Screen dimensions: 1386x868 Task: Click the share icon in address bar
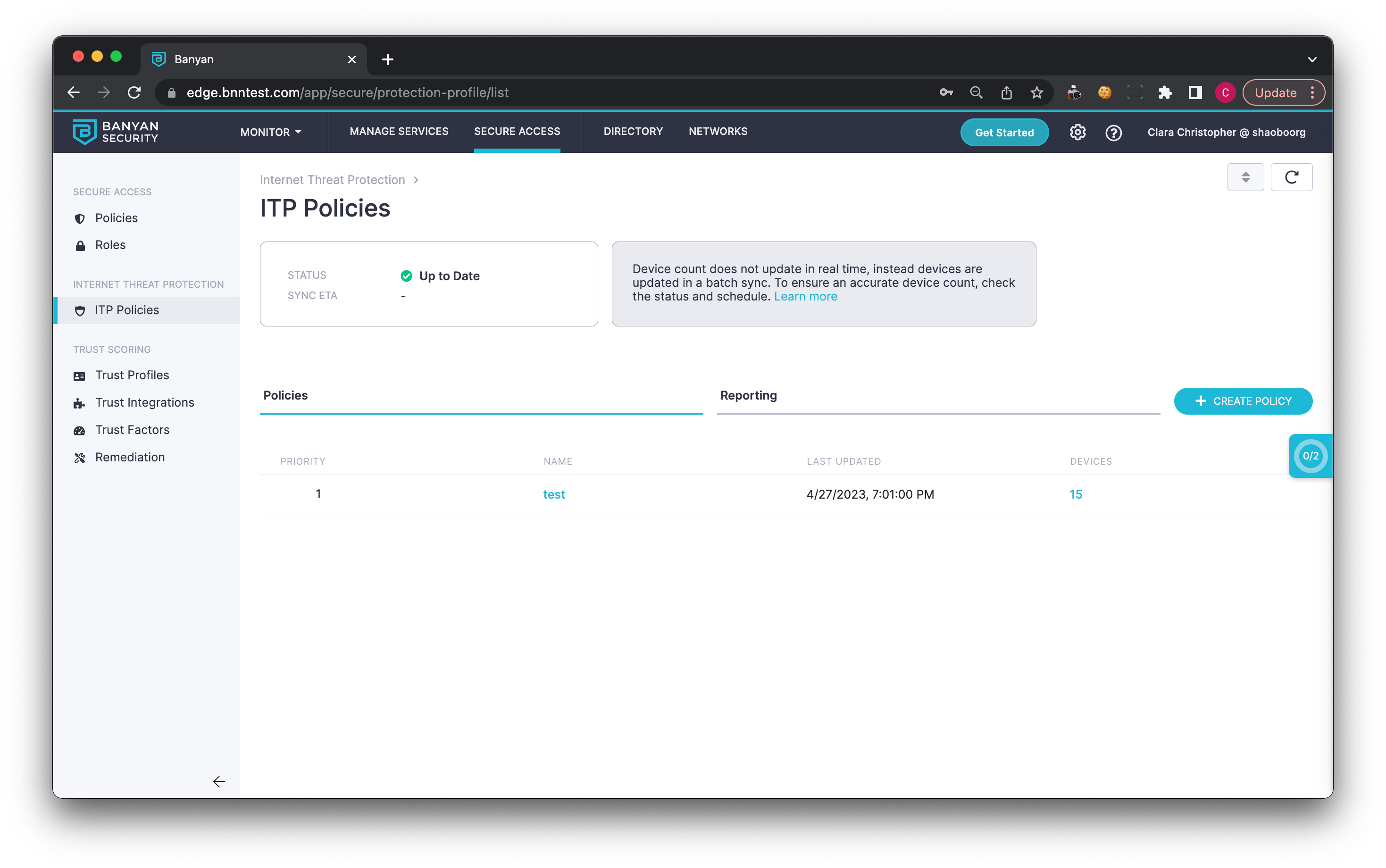(x=1007, y=92)
